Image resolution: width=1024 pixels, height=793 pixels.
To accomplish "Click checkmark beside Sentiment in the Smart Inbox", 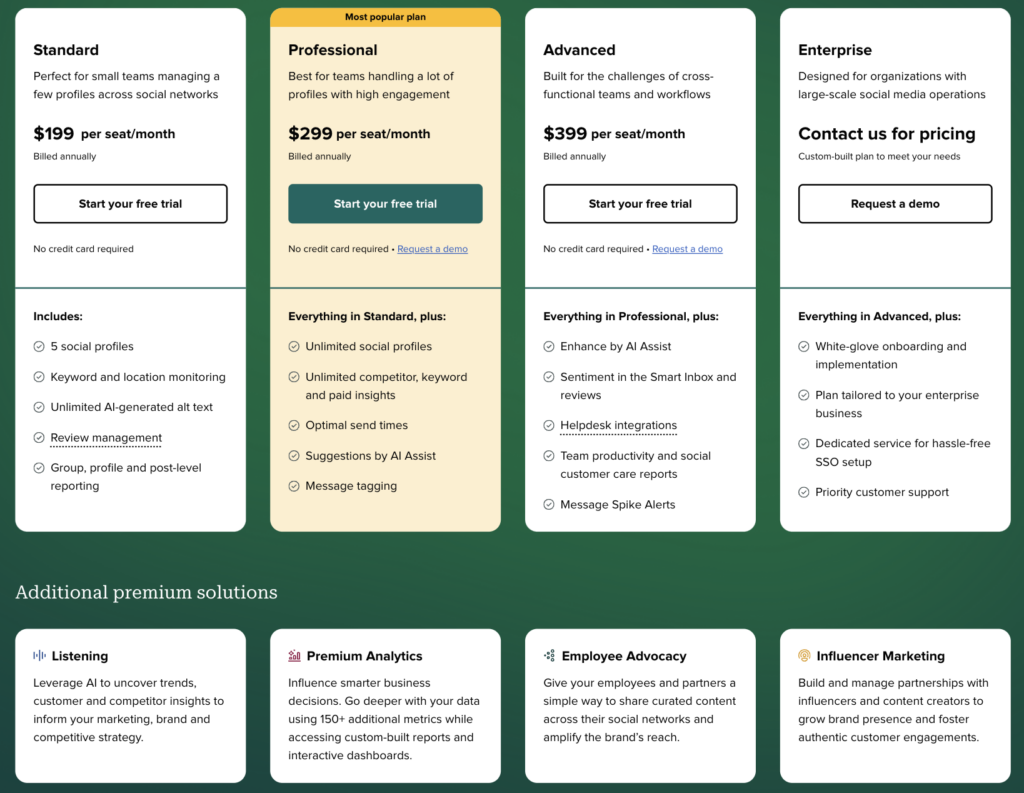I will [549, 377].
